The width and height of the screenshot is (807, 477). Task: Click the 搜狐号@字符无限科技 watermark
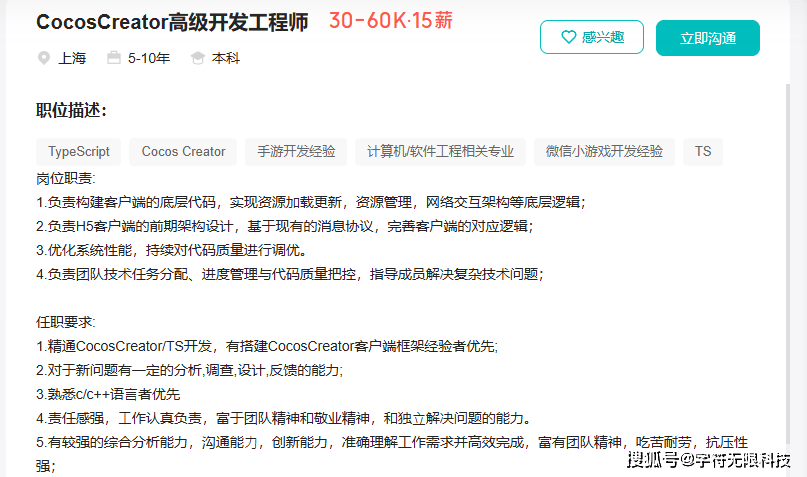click(709, 460)
